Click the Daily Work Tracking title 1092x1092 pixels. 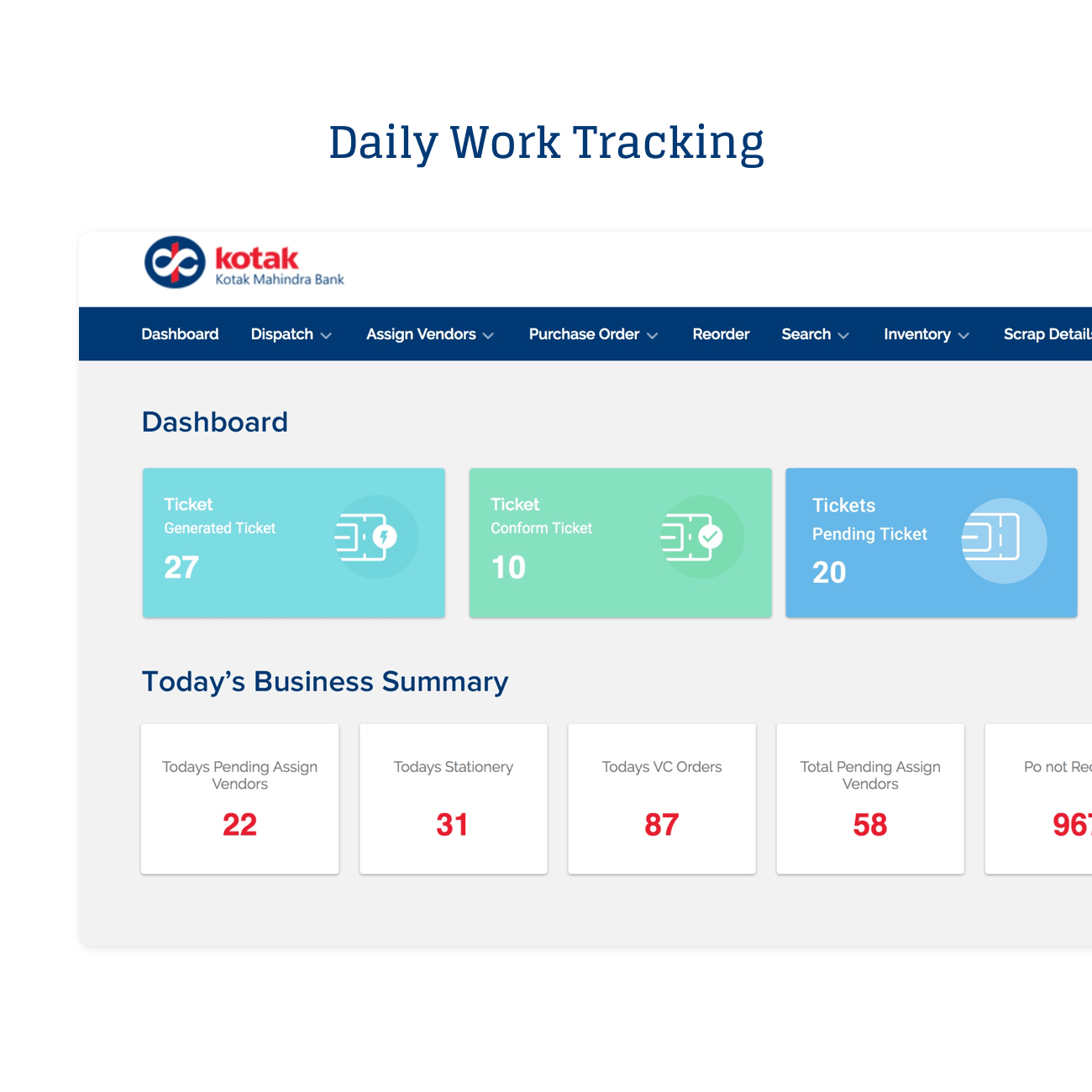coord(546,143)
